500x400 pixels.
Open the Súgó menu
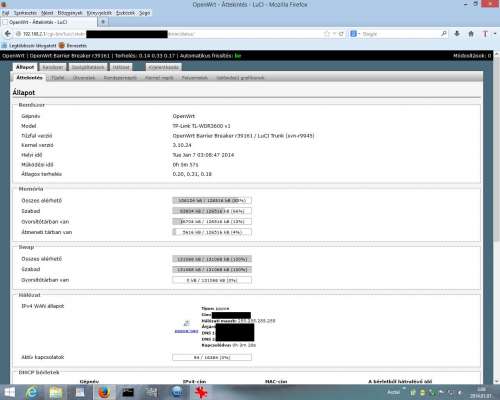click(x=144, y=13)
